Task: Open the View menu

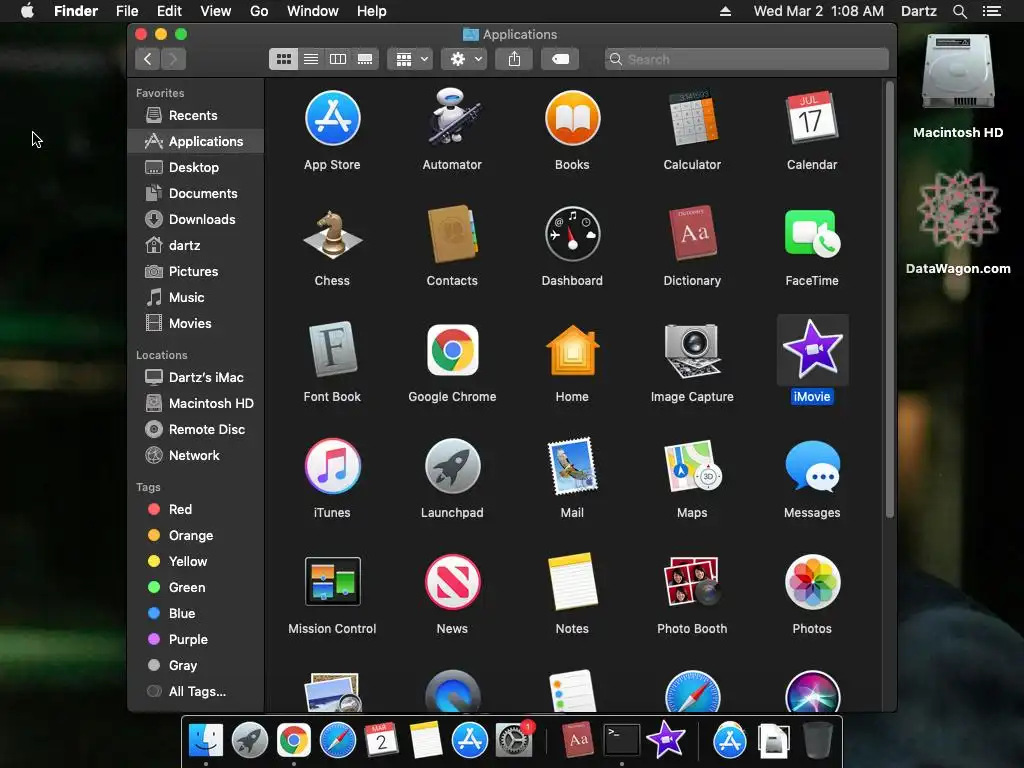Action: pyautogui.click(x=216, y=11)
